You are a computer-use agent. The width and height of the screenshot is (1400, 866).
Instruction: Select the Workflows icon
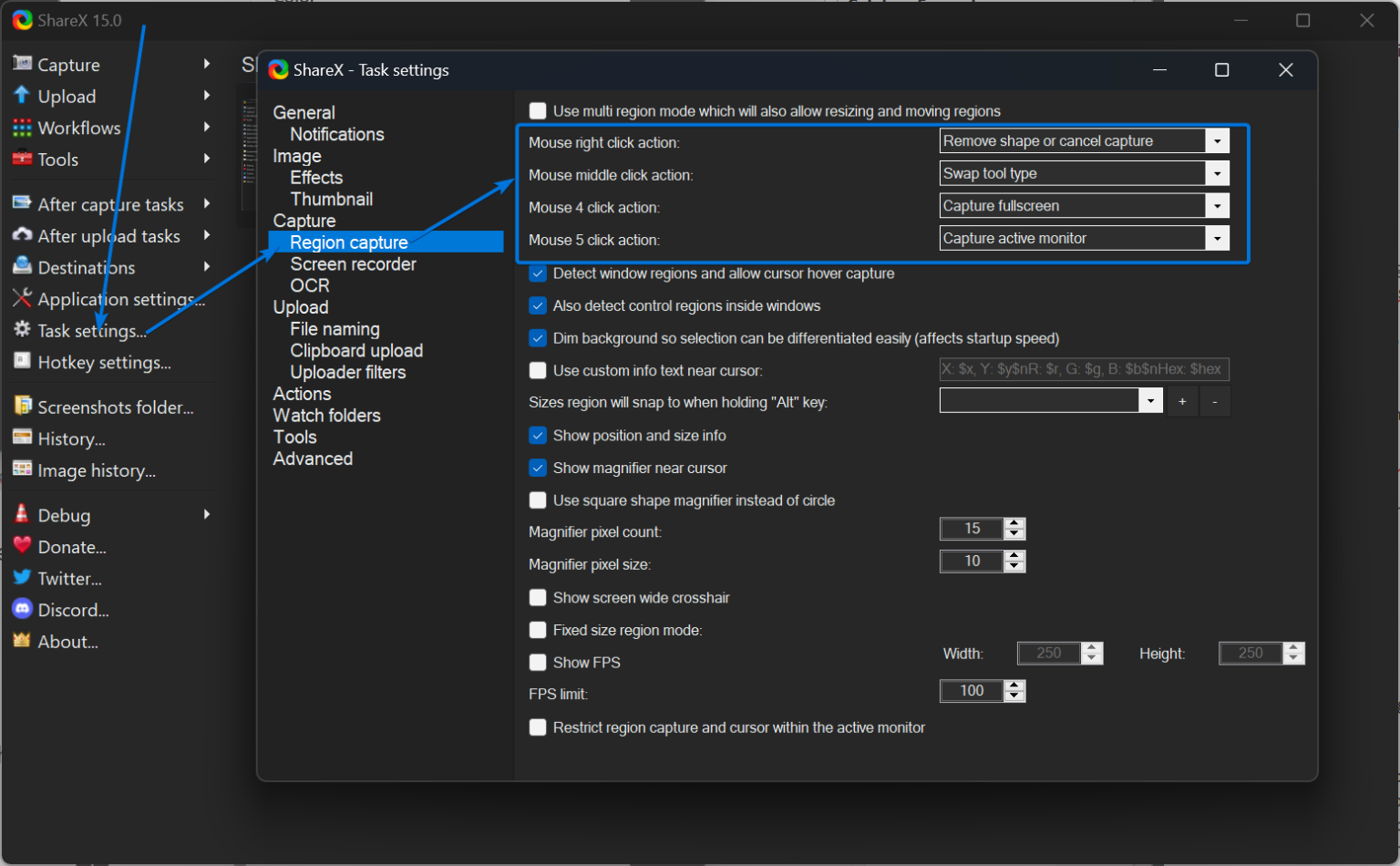[x=21, y=128]
